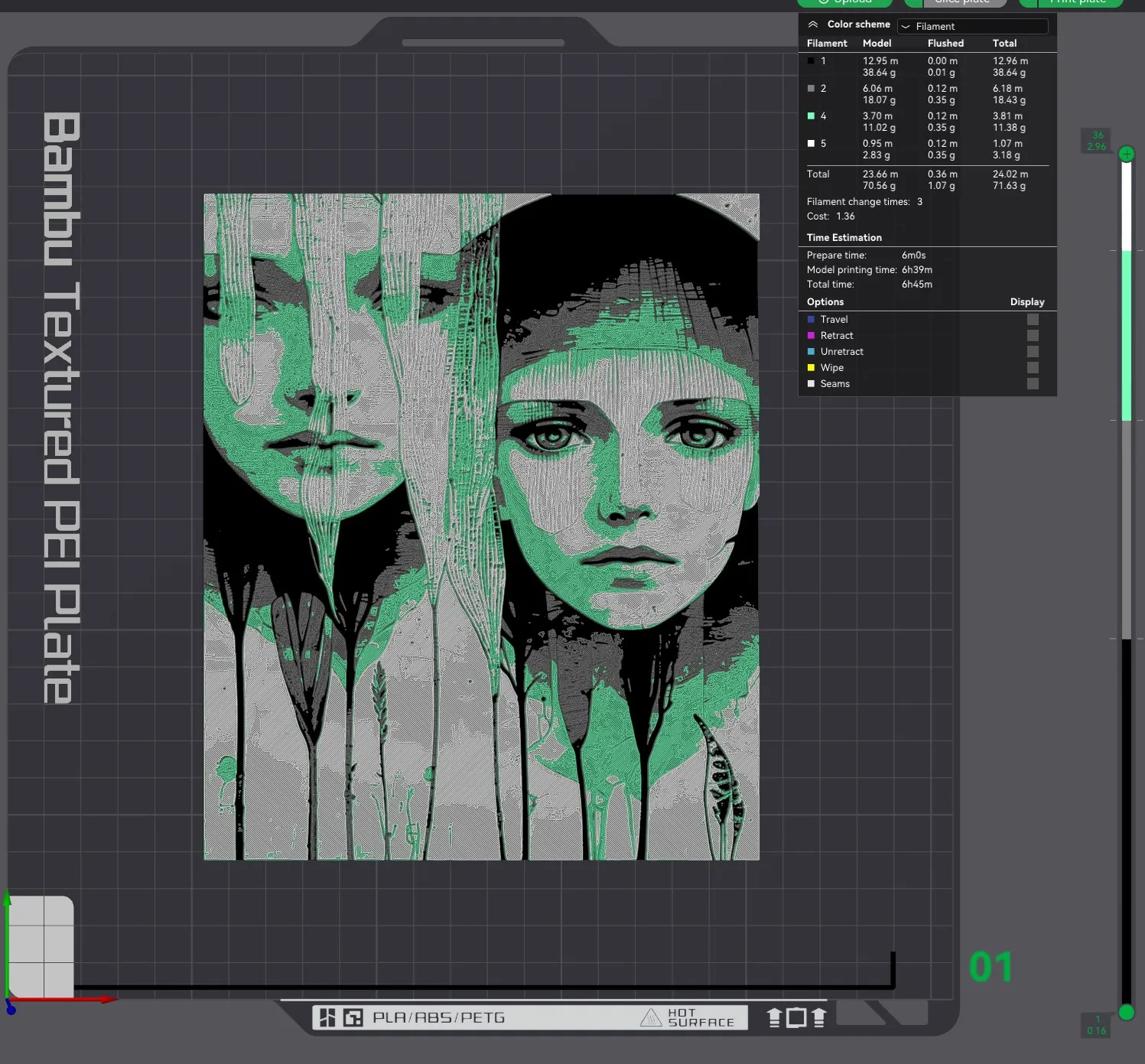Screen dimensions: 1145x1064
Task: Click the magenta Retract legend color square
Action: click(811, 336)
